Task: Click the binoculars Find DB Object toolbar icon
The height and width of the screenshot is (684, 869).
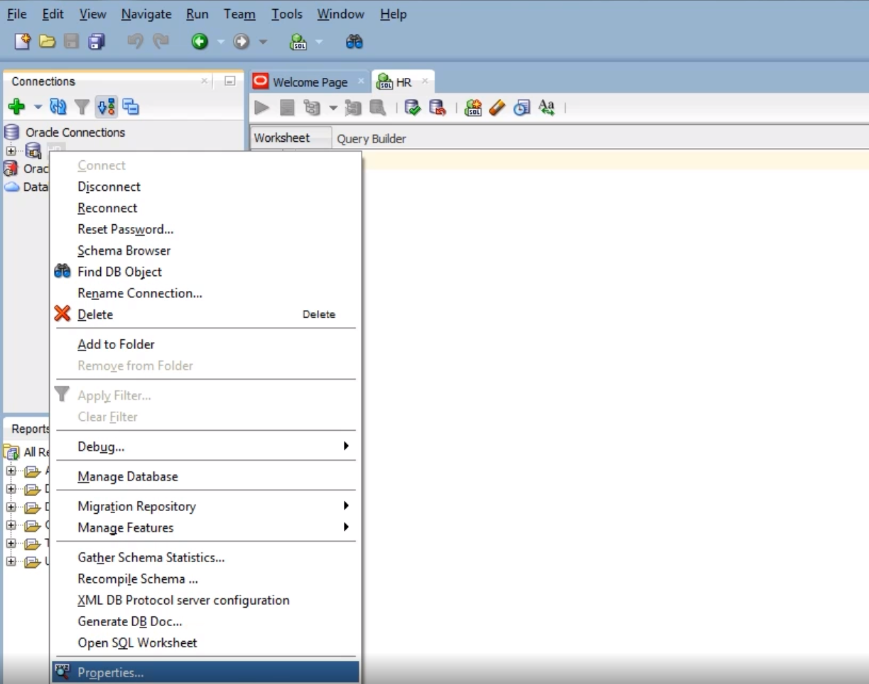Action: tap(354, 41)
